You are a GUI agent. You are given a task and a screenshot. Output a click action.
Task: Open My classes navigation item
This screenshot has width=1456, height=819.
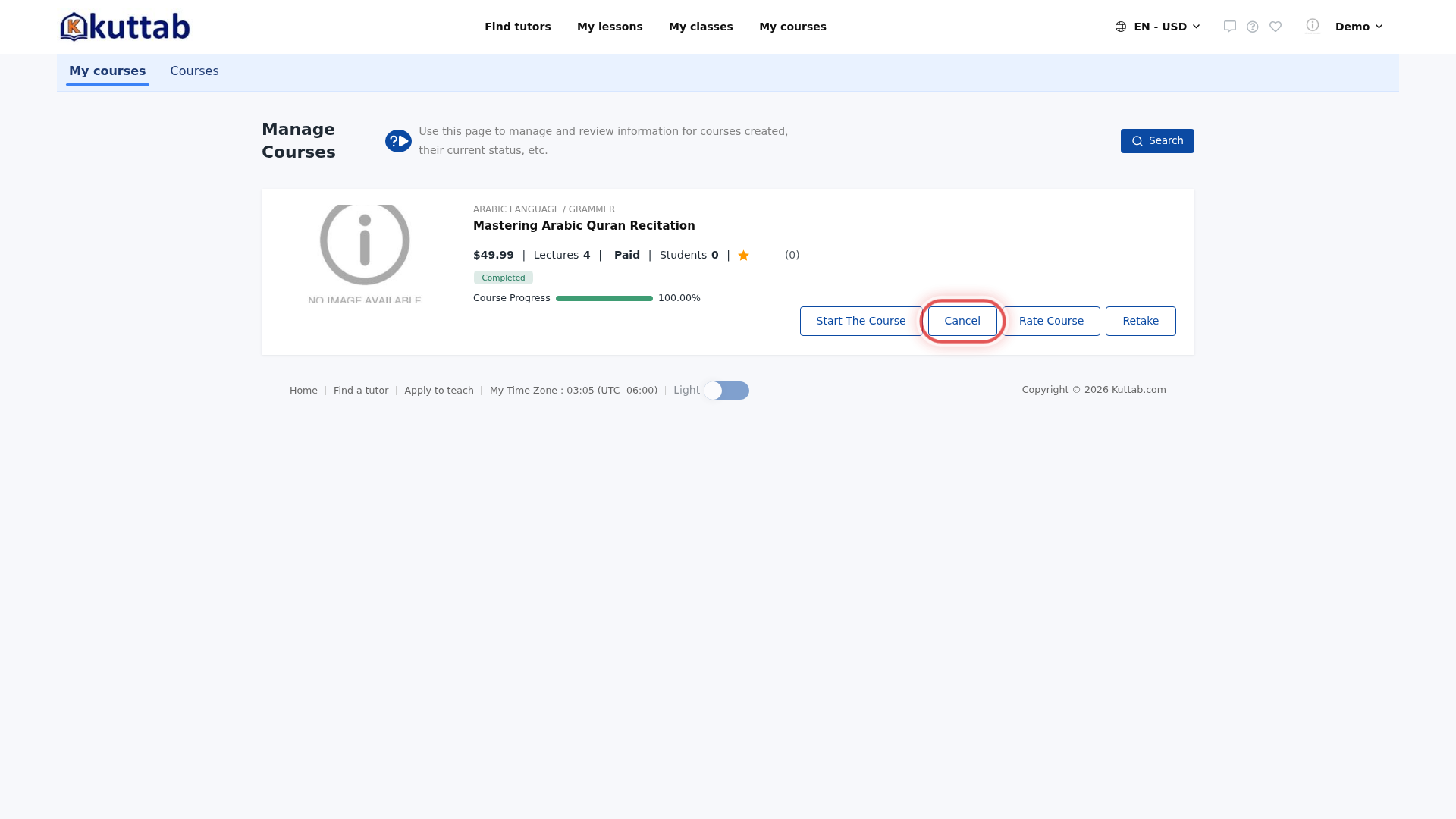(701, 27)
